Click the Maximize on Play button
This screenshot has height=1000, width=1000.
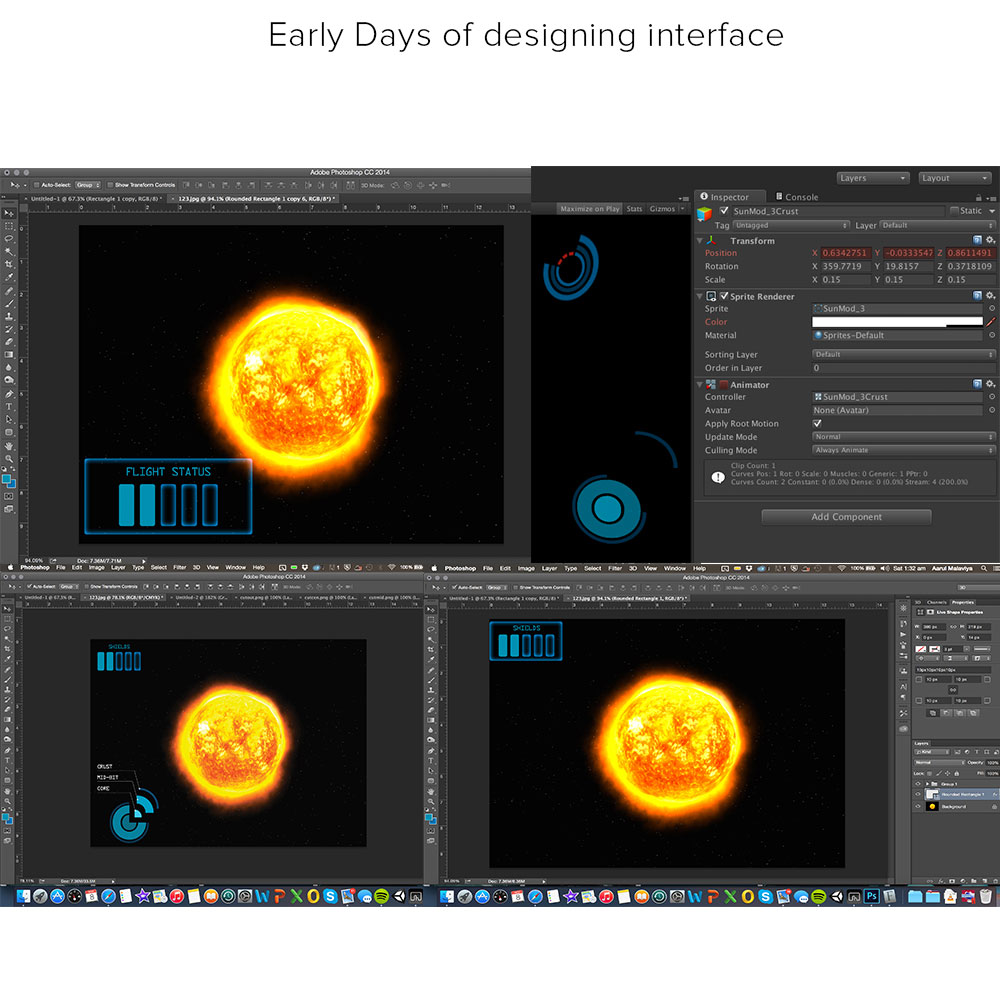pyautogui.click(x=590, y=209)
